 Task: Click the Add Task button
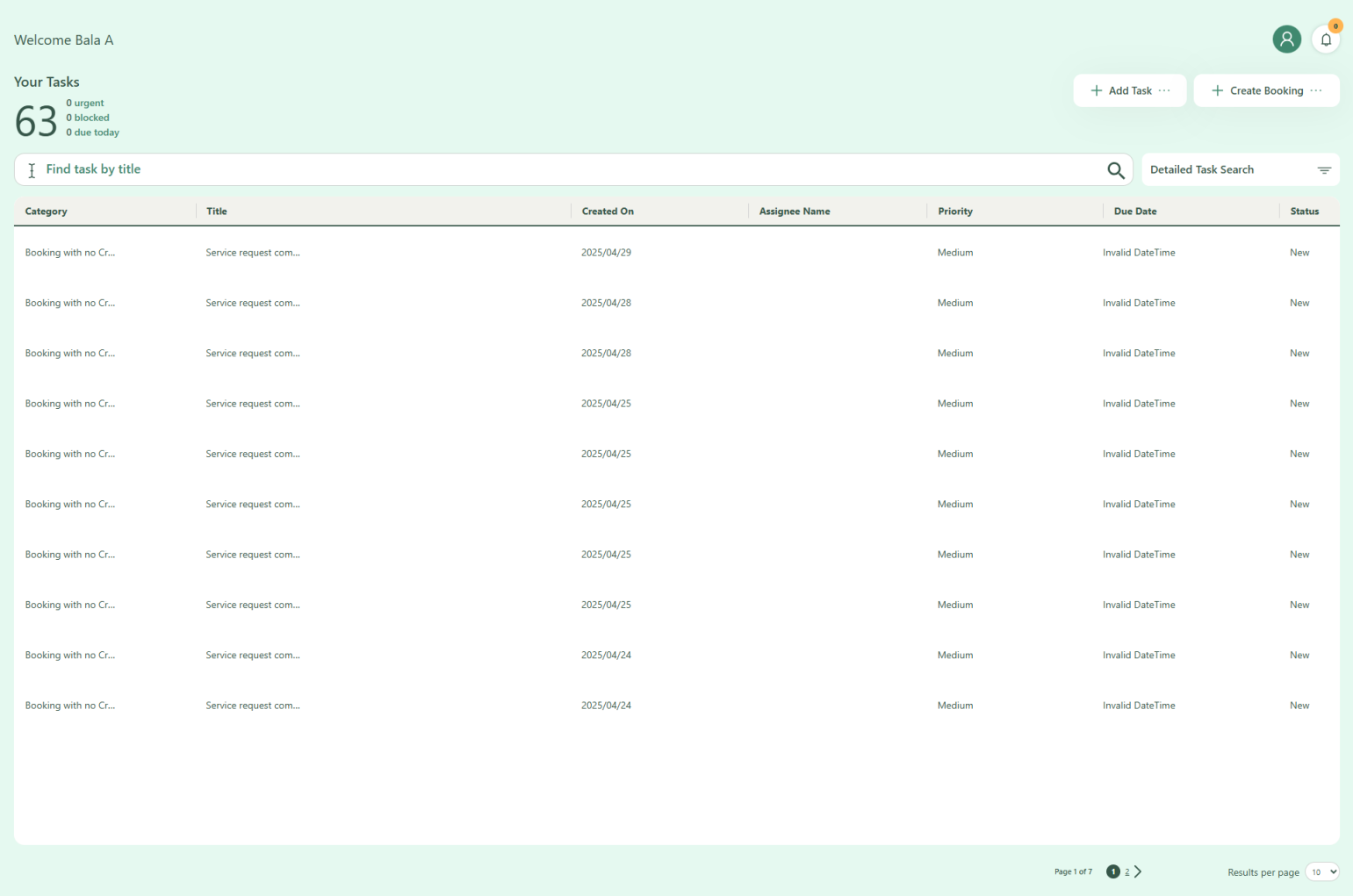(x=1129, y=91)
